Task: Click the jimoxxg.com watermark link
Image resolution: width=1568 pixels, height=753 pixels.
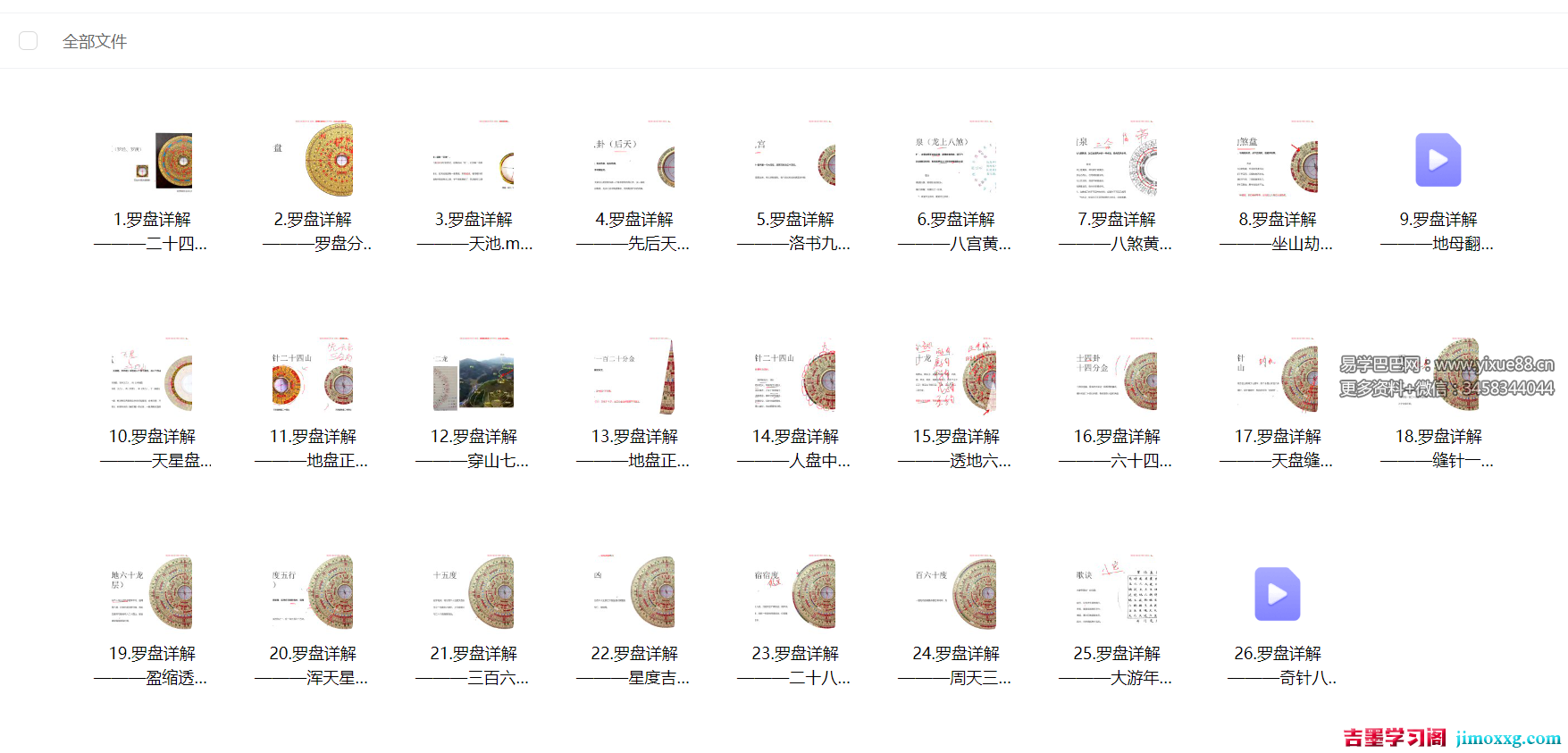Action: [1508, 739]
